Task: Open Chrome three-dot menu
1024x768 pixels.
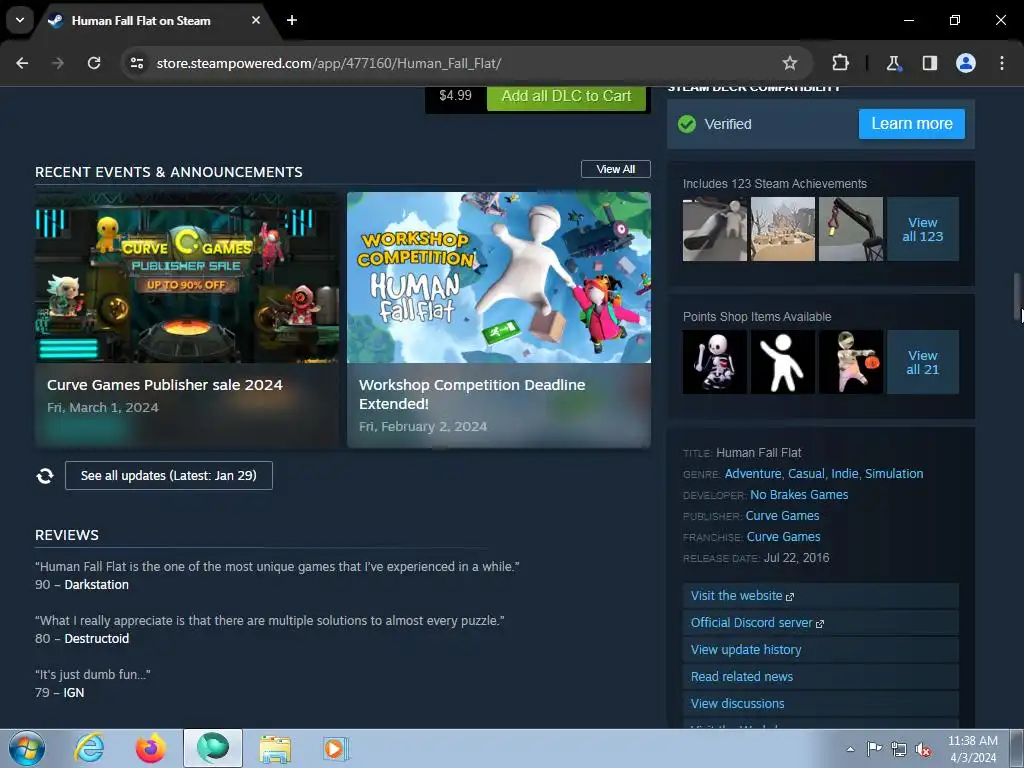Action: tap(1002, 63)
